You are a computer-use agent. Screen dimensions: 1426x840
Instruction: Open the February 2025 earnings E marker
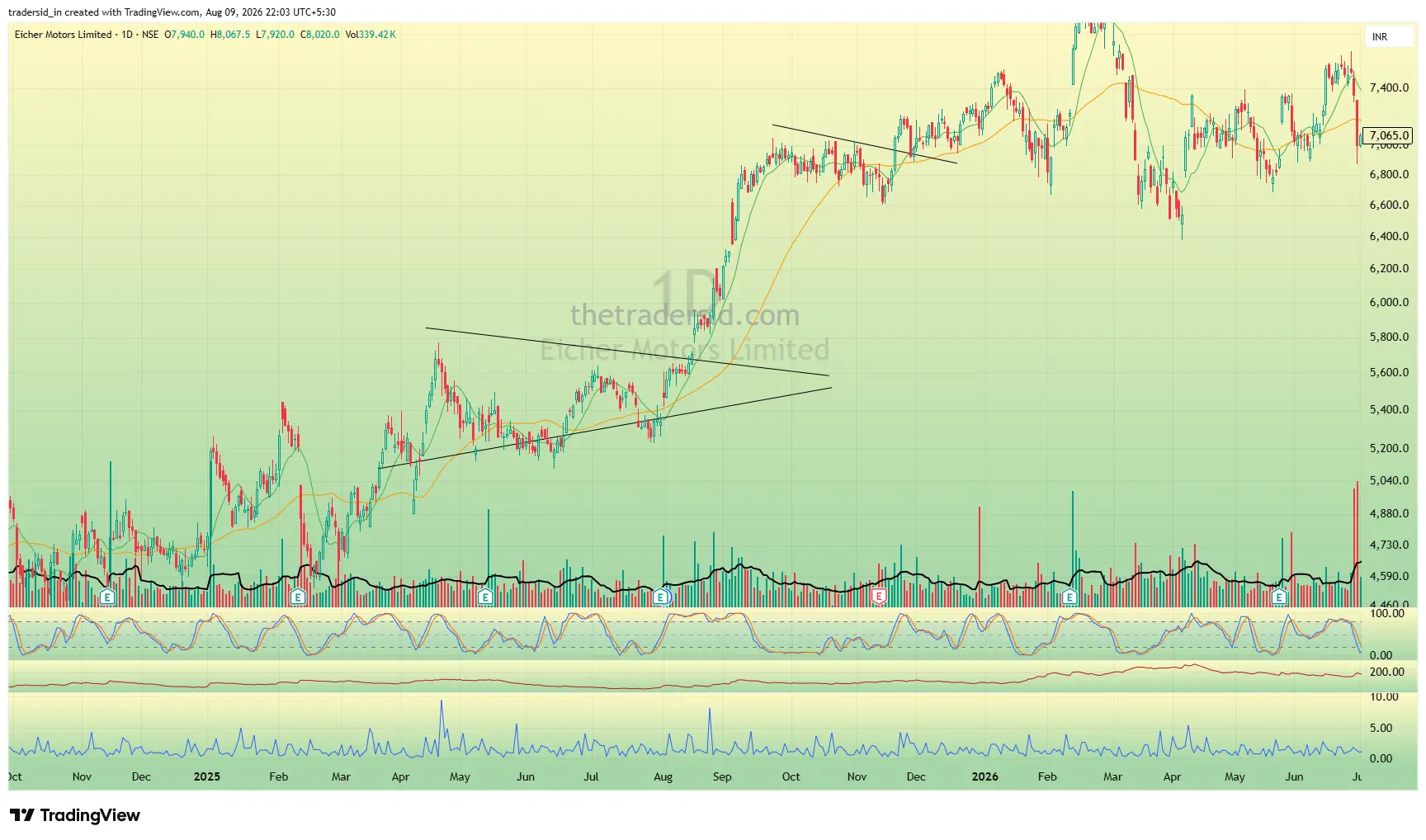click(299, 597)
